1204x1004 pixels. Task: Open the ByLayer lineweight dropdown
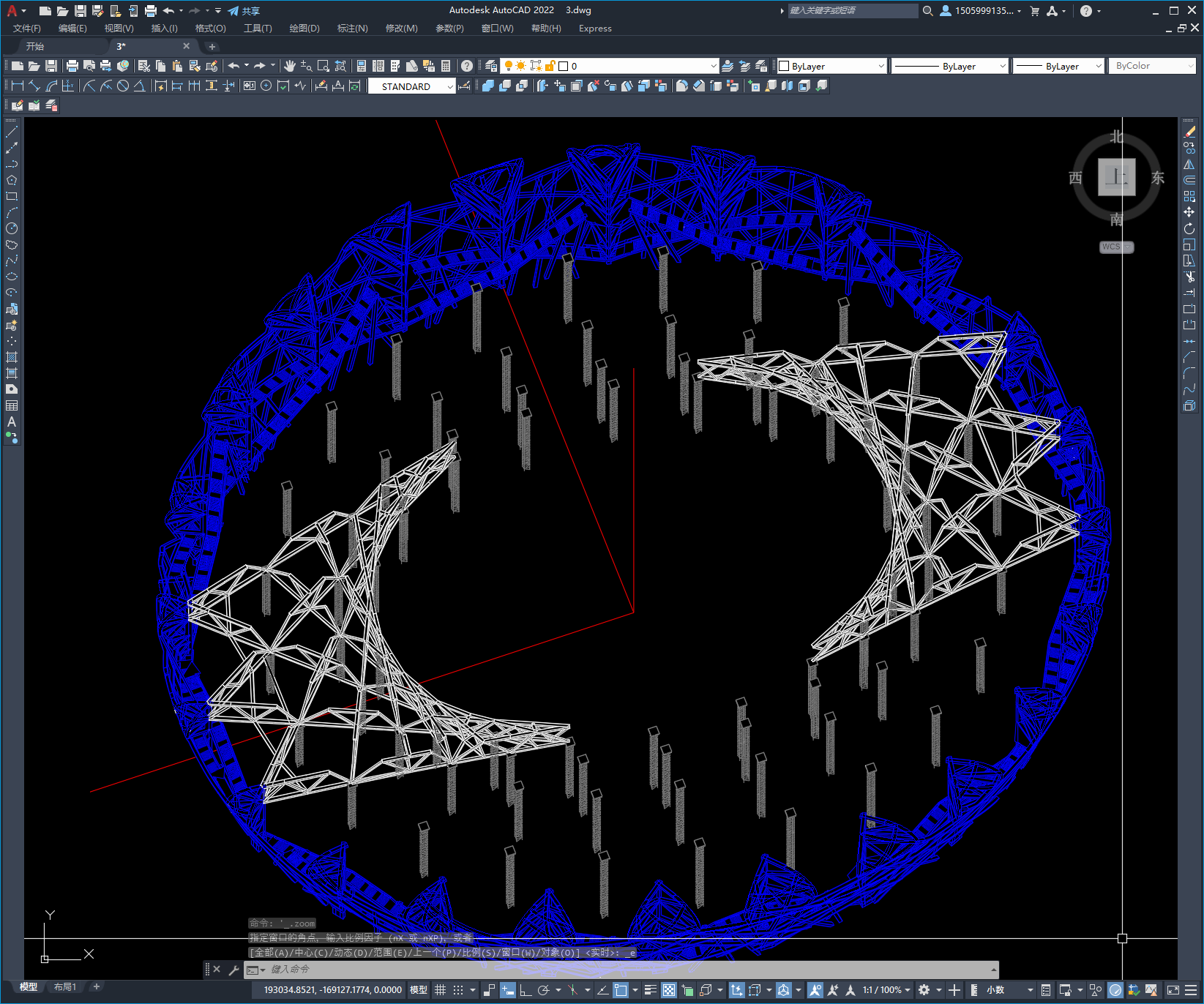[x=1058, y=66]
